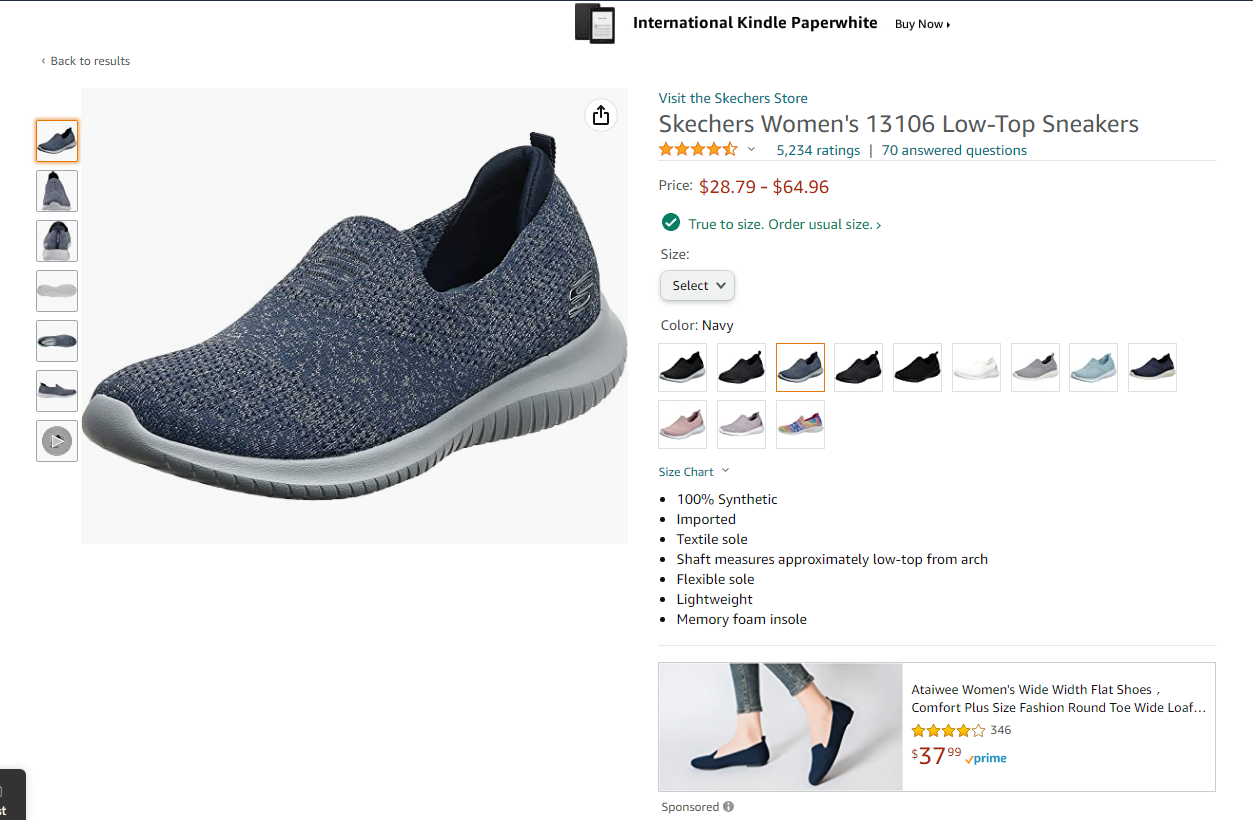Click the Kindle Paperwhite device icon
Screen dimensions: 1253x820
595,24
